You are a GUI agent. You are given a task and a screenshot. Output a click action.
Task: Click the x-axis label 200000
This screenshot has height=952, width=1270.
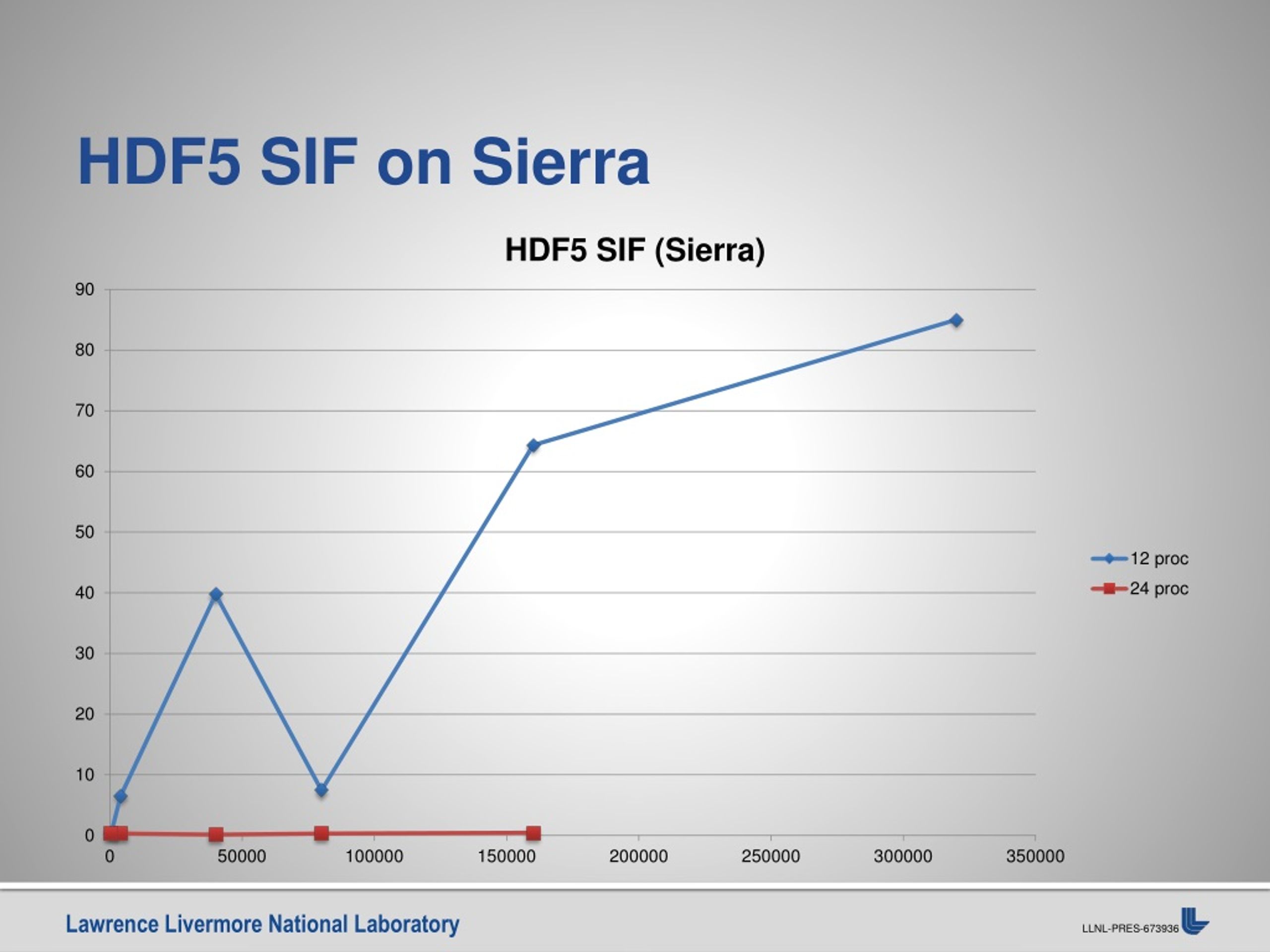click(x=638, y=857)
